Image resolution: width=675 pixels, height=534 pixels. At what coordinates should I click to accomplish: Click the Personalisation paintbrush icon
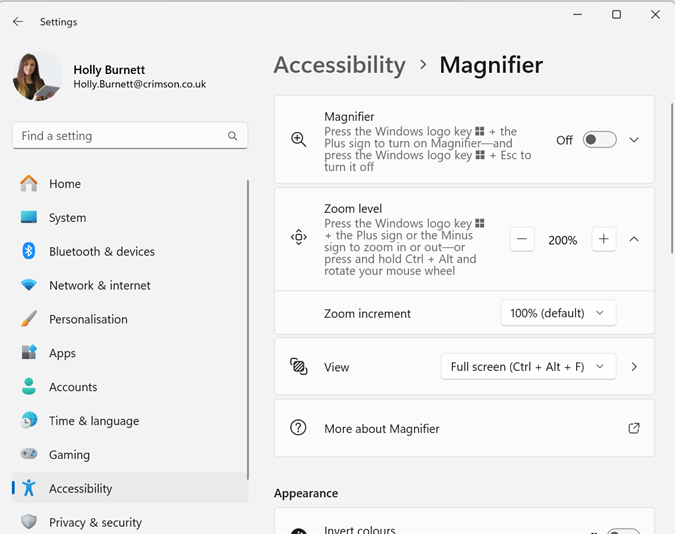tap(29, 319)
